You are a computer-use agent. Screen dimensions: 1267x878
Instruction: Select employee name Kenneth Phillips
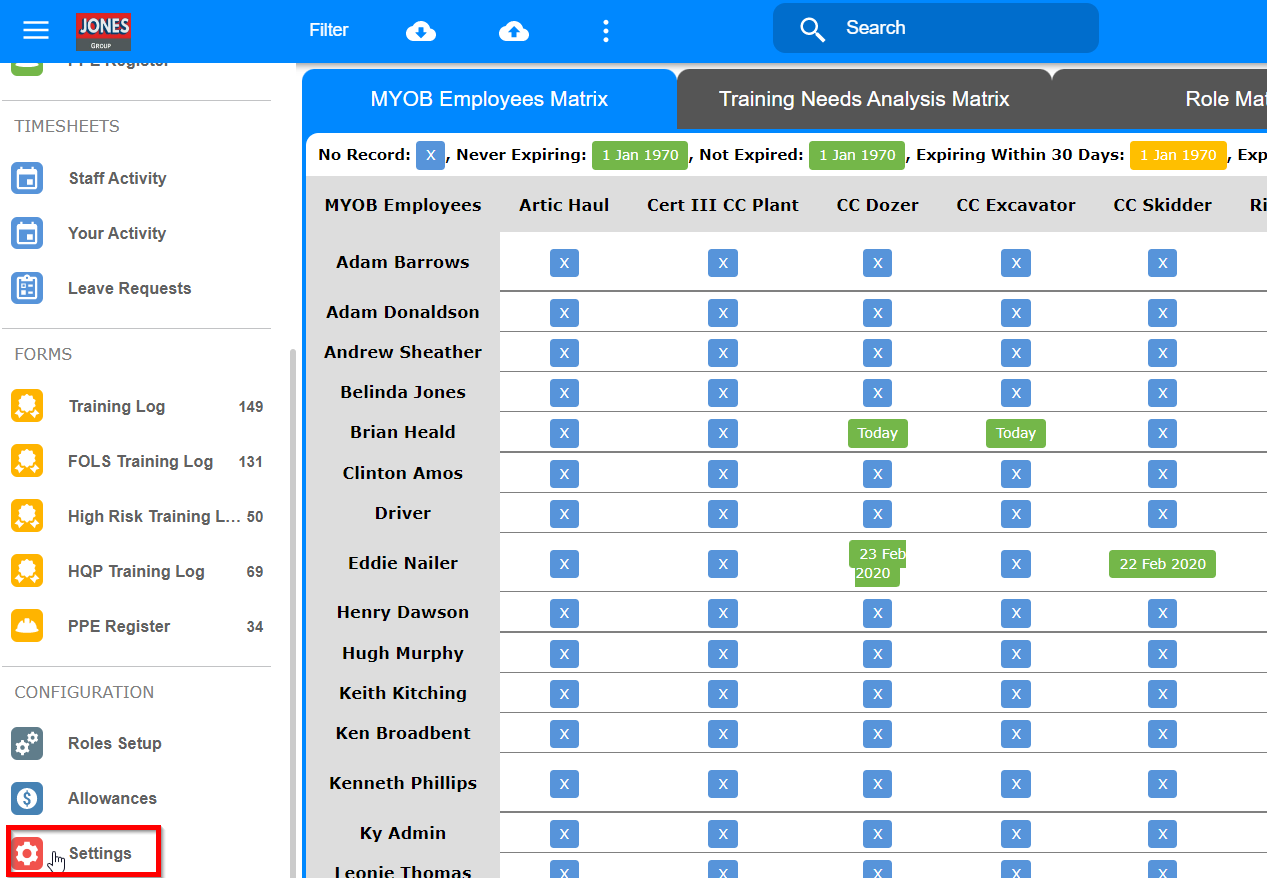pos(403,783)
